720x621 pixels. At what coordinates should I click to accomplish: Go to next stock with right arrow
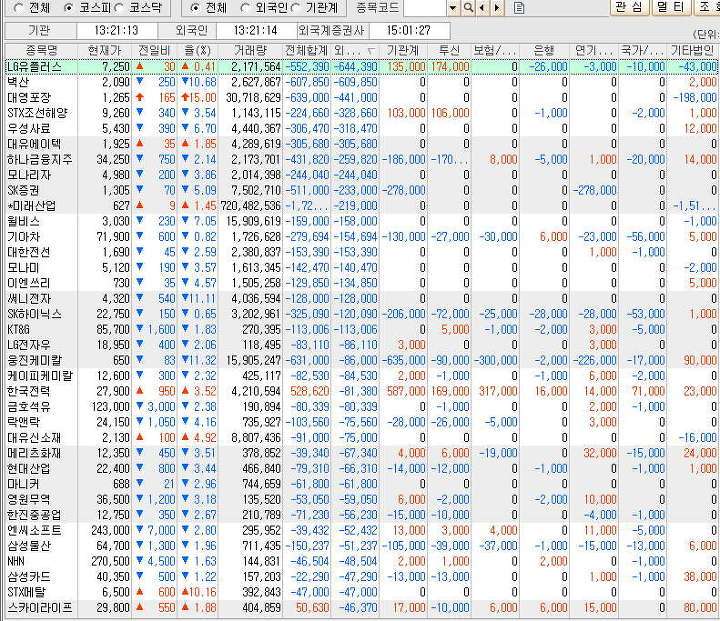point(496,8)
